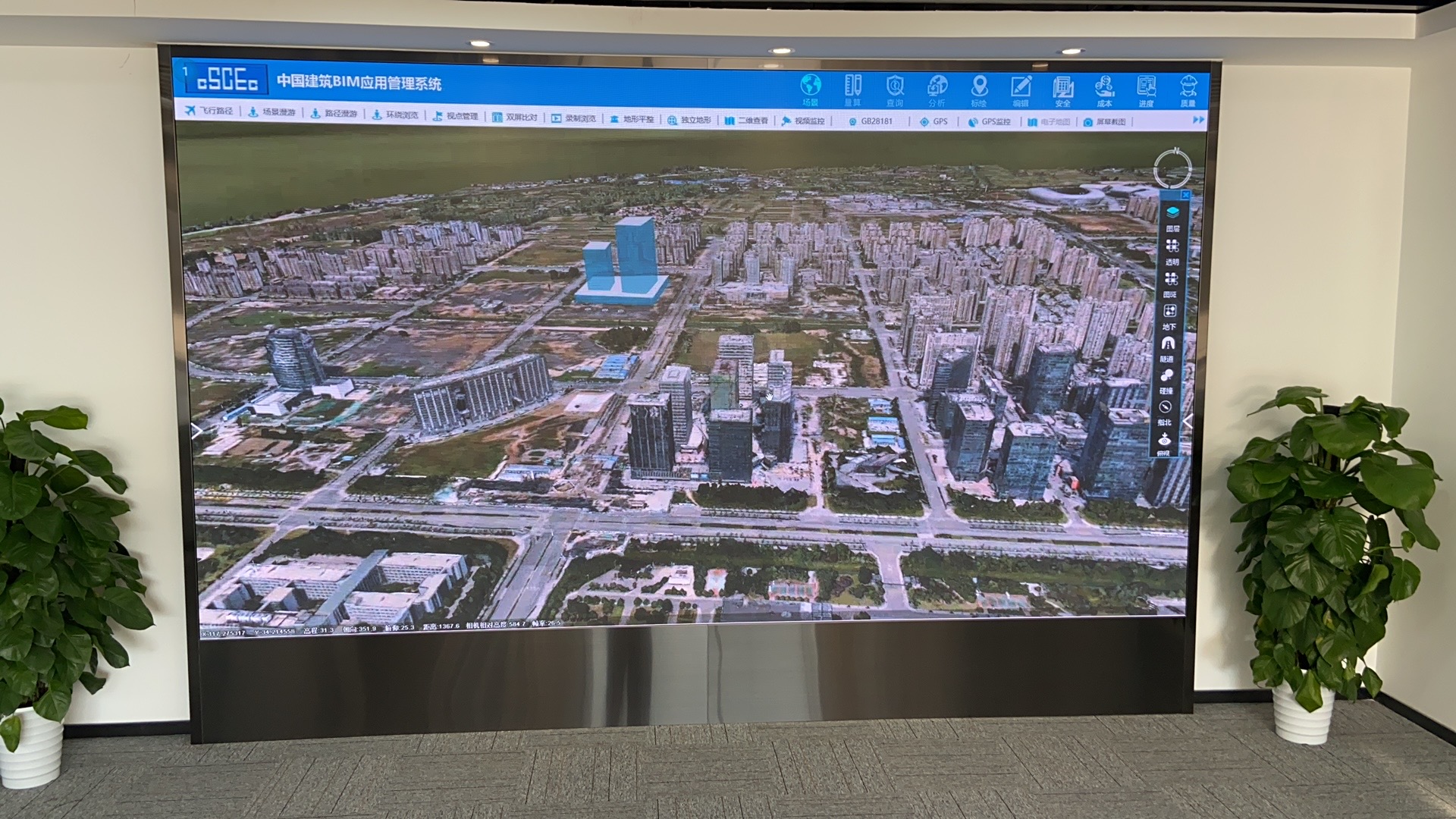The image size is (1456, 819).
Task: Toggle 透明 transparency in side panel
Action: pyautogui.click(x=1172, y=247)
